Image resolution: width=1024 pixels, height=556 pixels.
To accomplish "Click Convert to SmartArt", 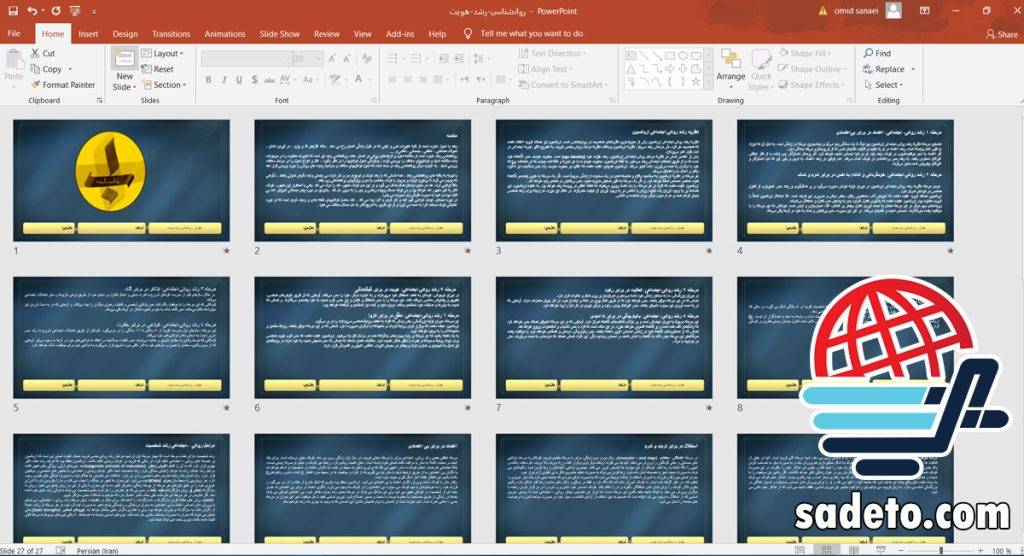I will [x=562, y=84].
